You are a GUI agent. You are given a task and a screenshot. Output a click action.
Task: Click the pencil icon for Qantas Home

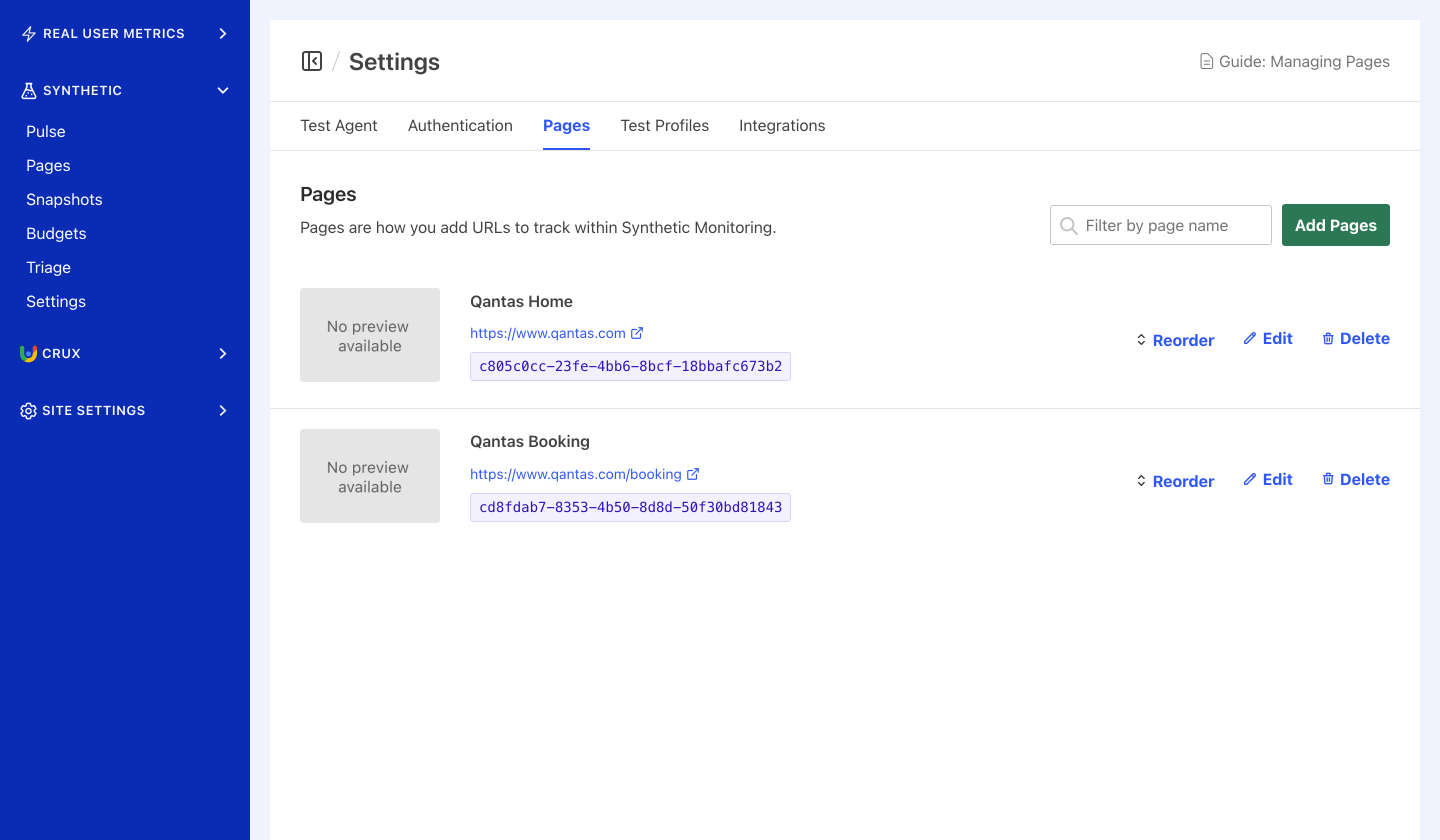tap(1250, 338)
